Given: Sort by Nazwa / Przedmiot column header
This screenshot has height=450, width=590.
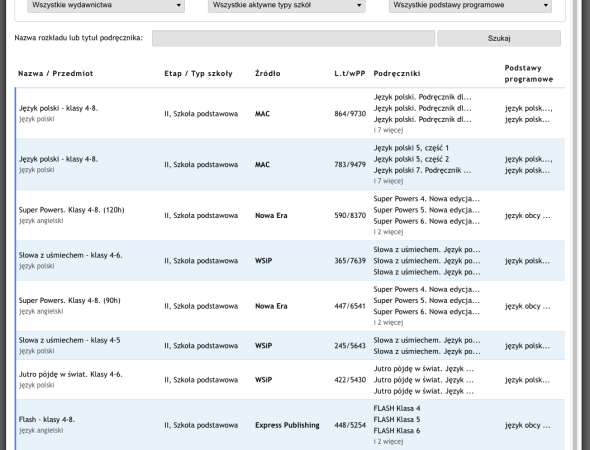Looking at the screenshot, I should pos(56,73).
